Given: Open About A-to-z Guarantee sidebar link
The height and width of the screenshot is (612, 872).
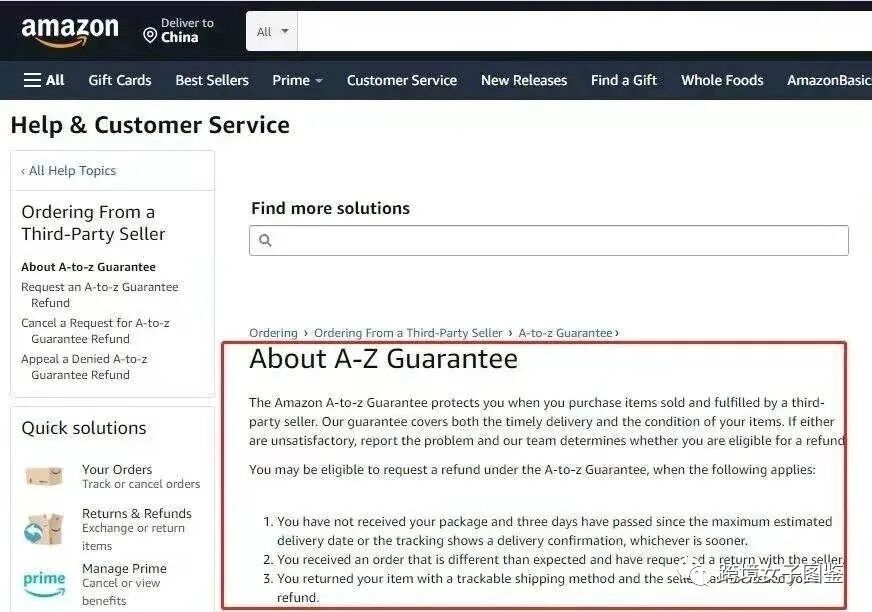Looking at the screenshot, I should point(88,267).
